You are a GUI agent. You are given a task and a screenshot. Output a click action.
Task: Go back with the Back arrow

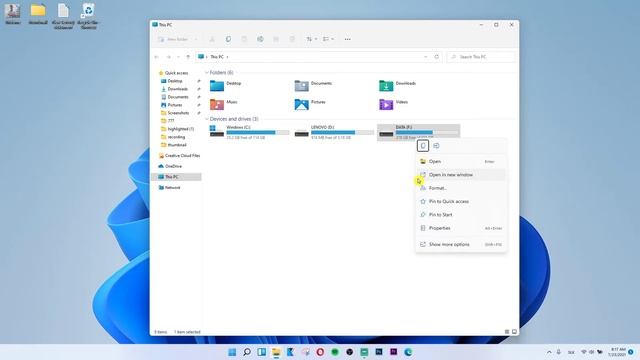157,57
